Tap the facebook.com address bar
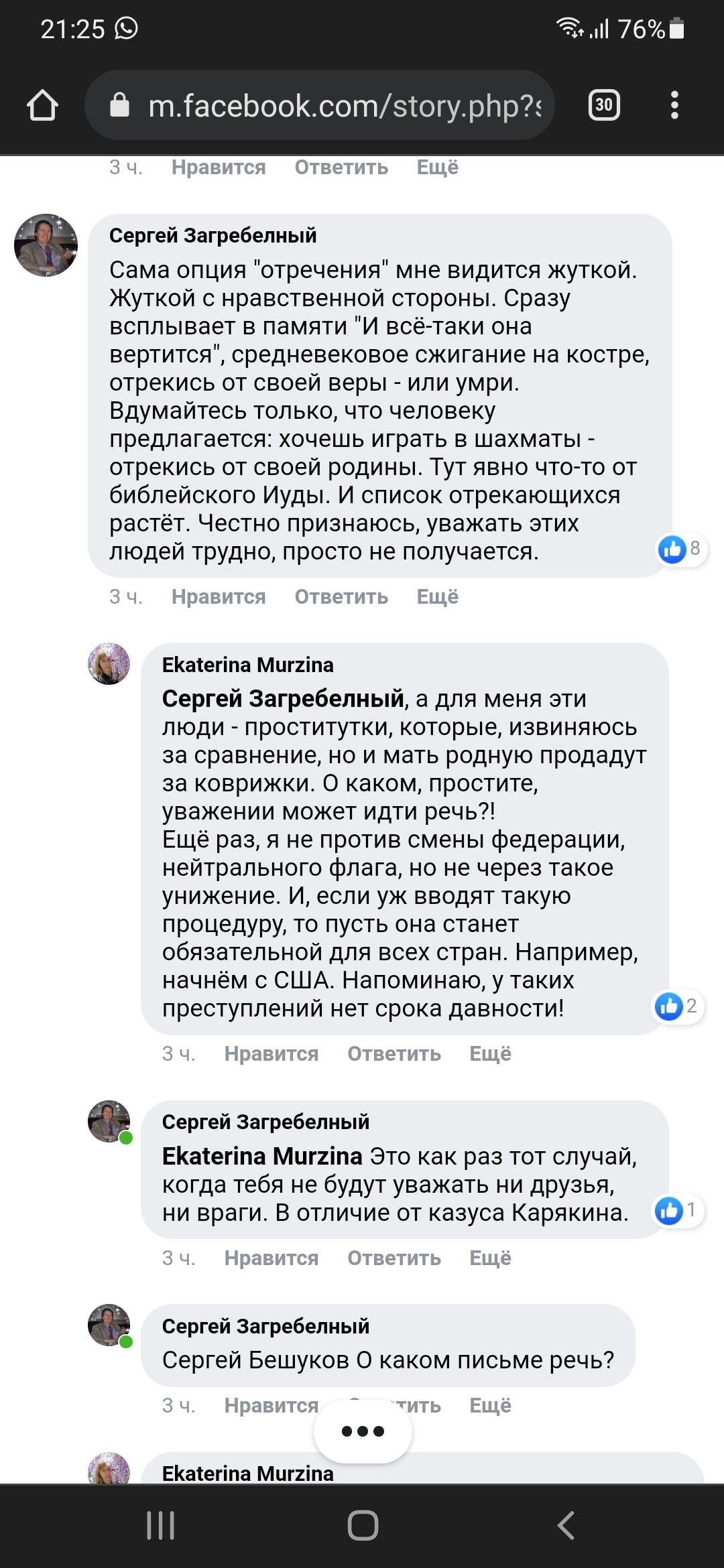This screenshot has height=1568, width=724. [343, 106]
